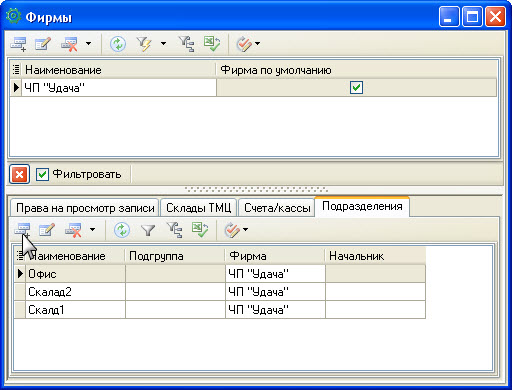
Task: Close the filter panel with red X button
Action: (x=19, y=174)
